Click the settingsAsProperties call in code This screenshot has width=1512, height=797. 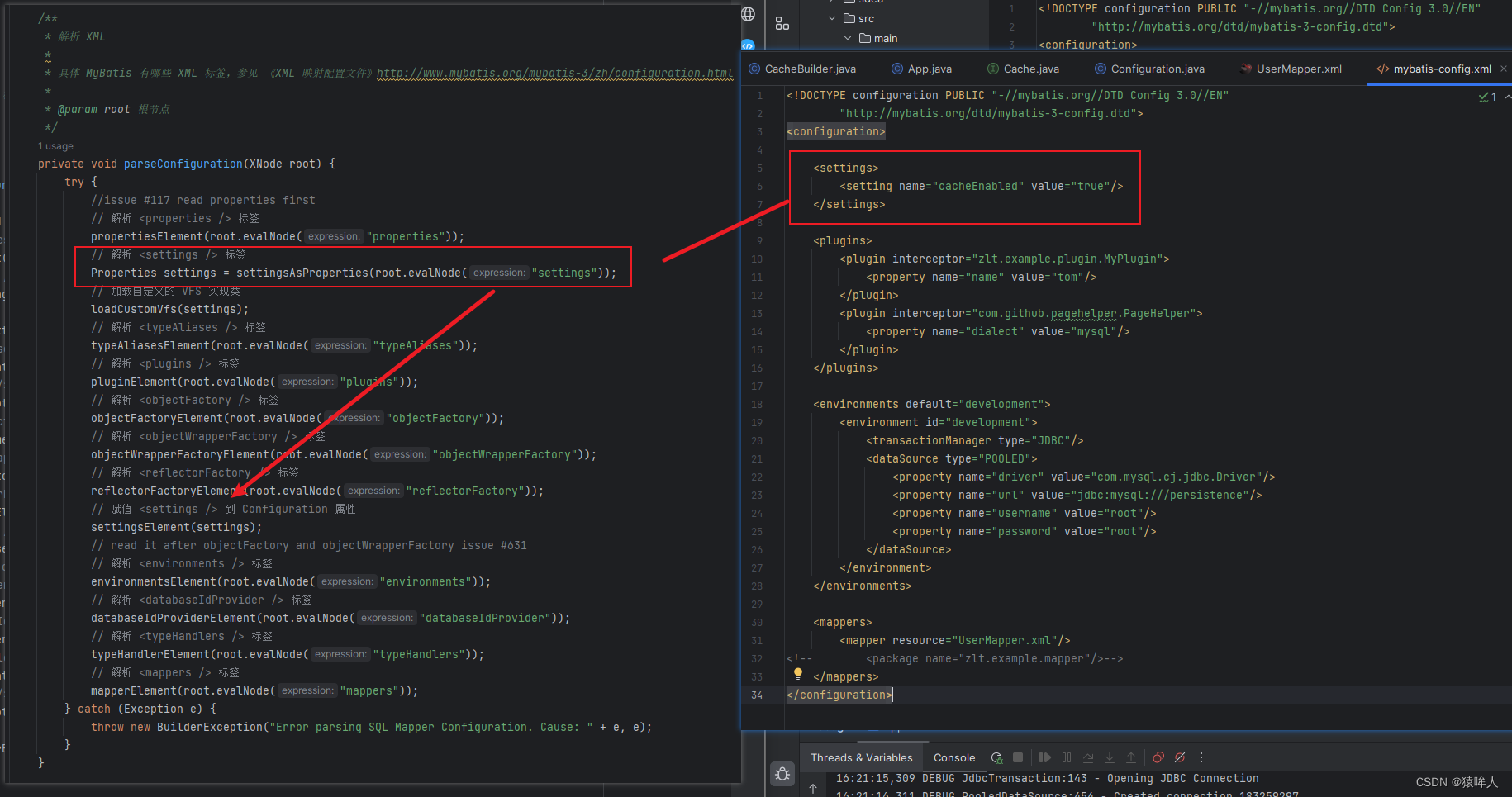302,273
